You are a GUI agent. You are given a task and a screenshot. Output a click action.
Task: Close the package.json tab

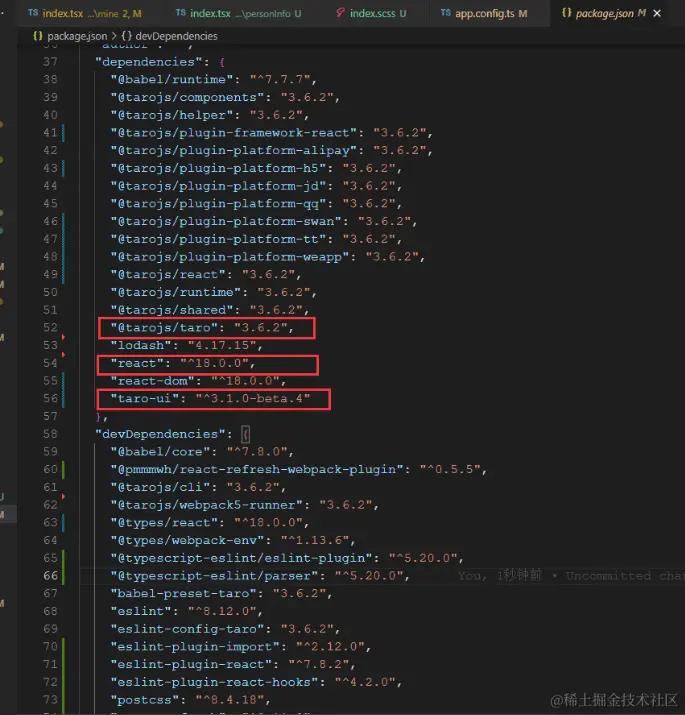point(657,14)
